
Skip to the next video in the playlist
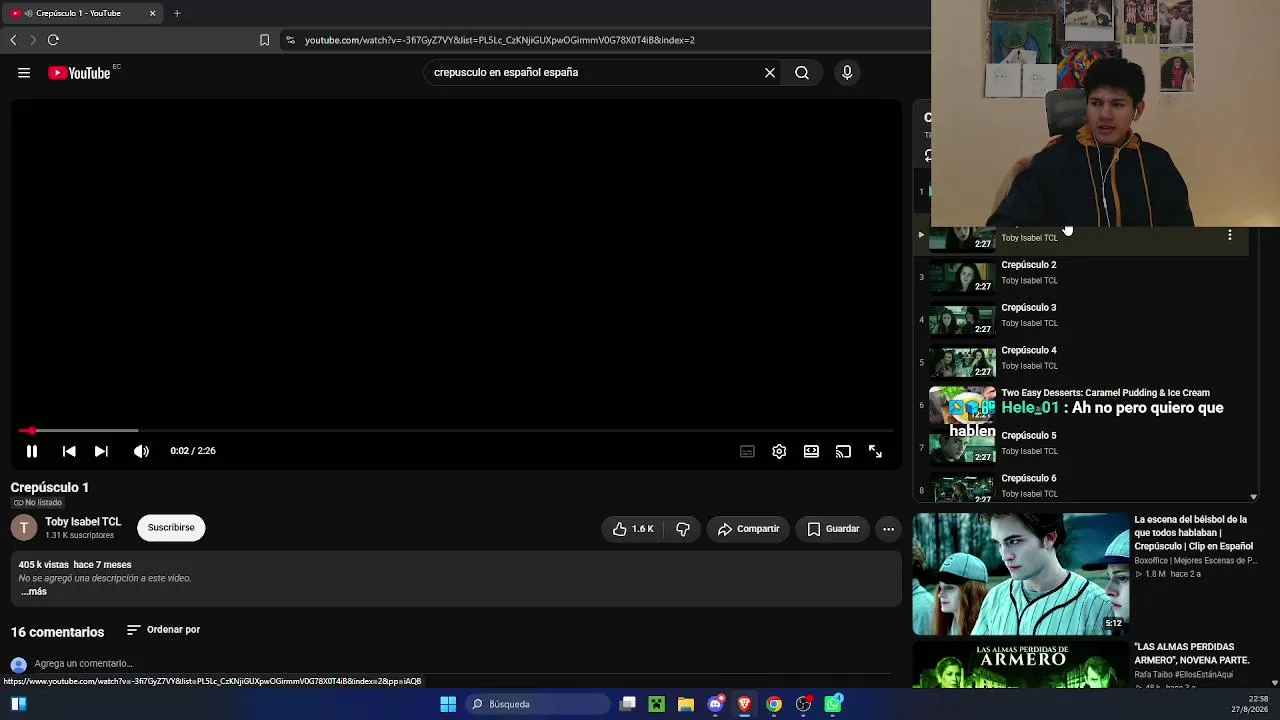101,451
